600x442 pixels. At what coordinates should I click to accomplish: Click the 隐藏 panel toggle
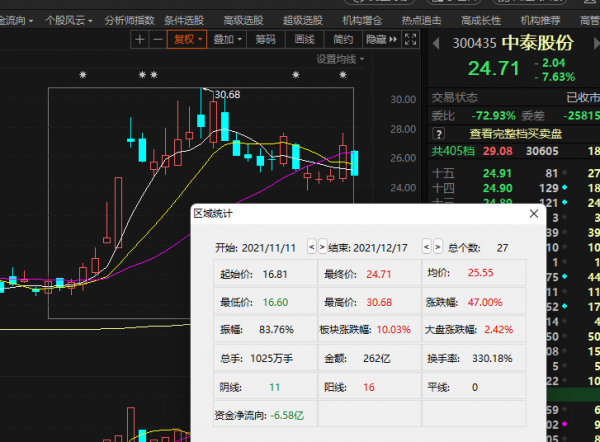click(x=382, y=39)
